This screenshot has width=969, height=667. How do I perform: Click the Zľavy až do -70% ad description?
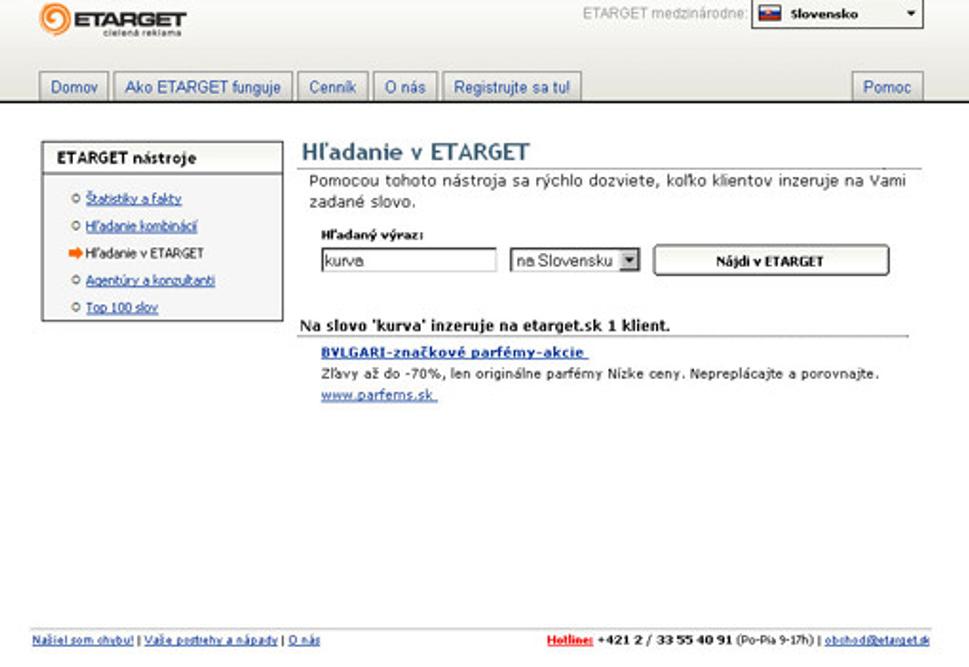click(x=599, y=374)
